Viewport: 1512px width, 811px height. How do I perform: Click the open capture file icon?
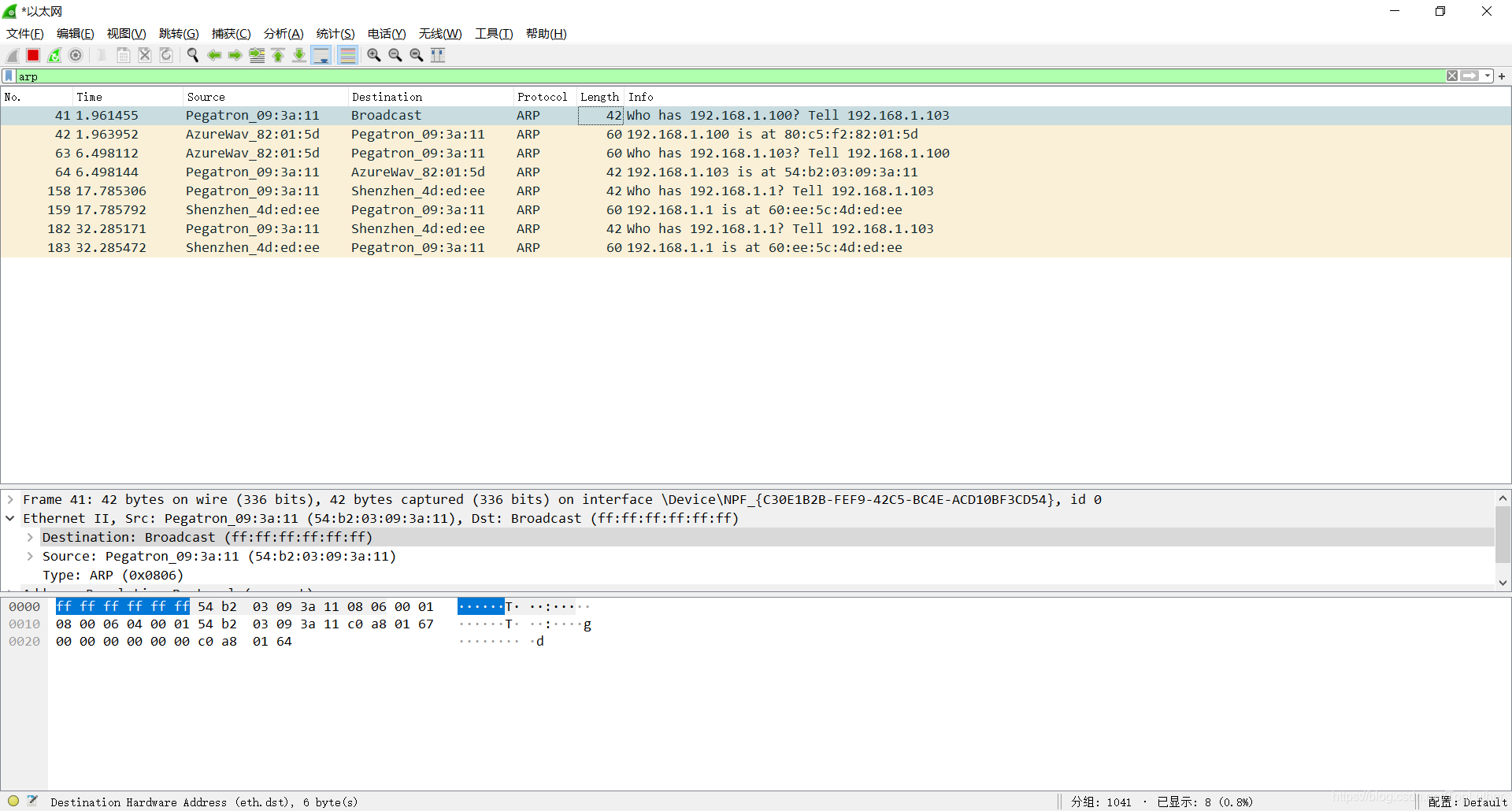pos(102,55)
